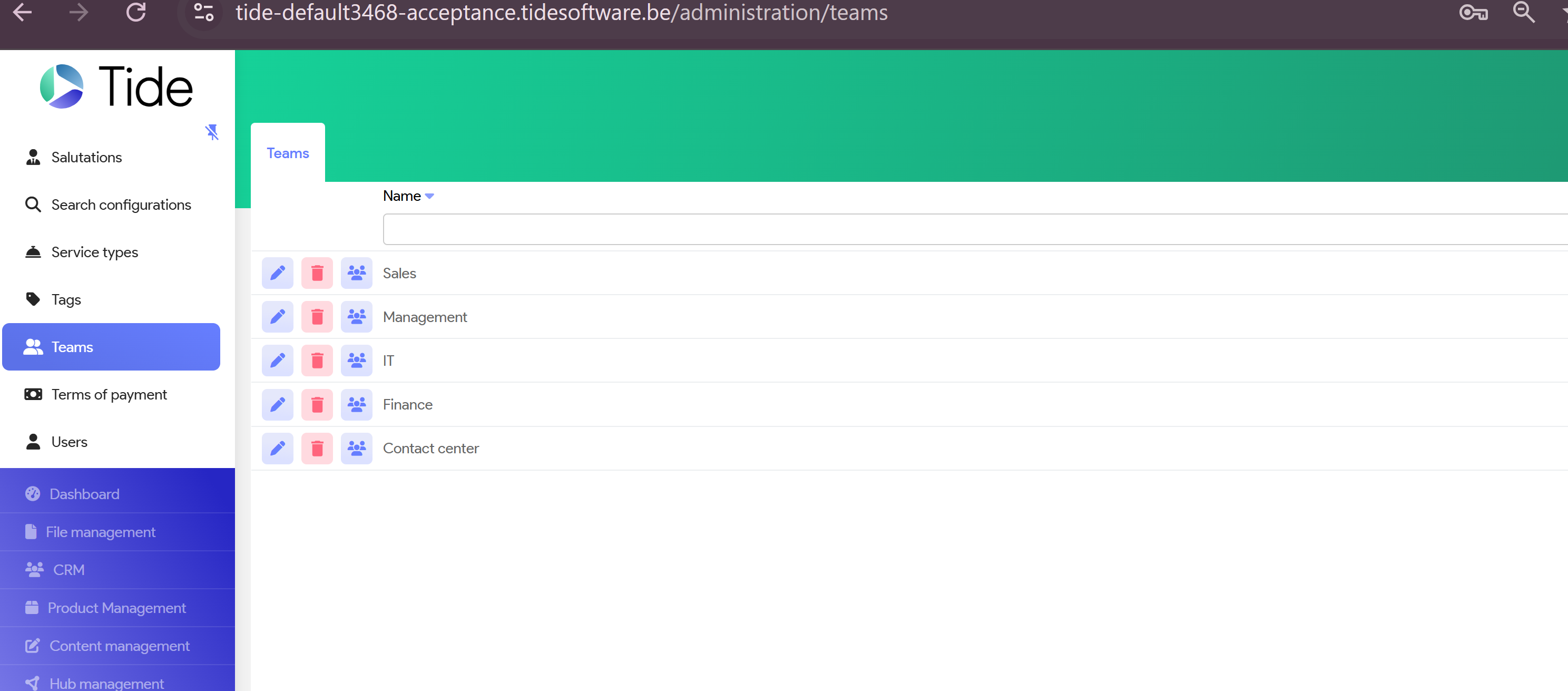
Task: Sort by Name column arrow
Action: coord(430,196)
